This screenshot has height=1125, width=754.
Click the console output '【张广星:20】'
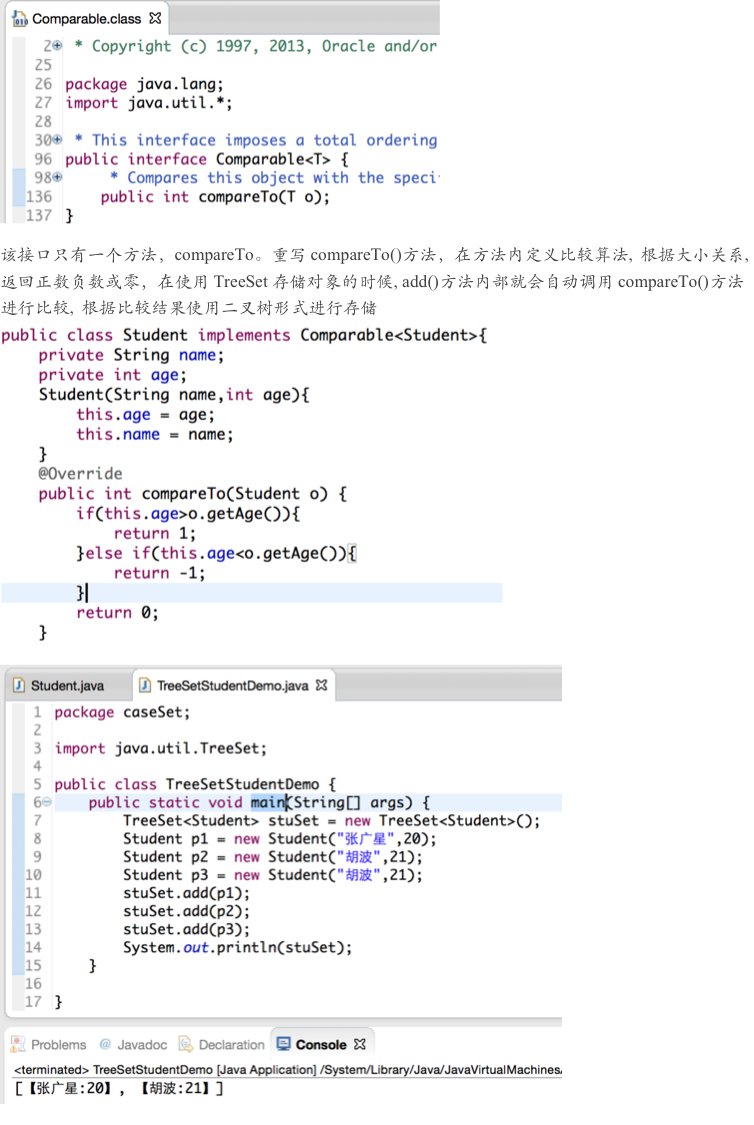pos(70,1088)
